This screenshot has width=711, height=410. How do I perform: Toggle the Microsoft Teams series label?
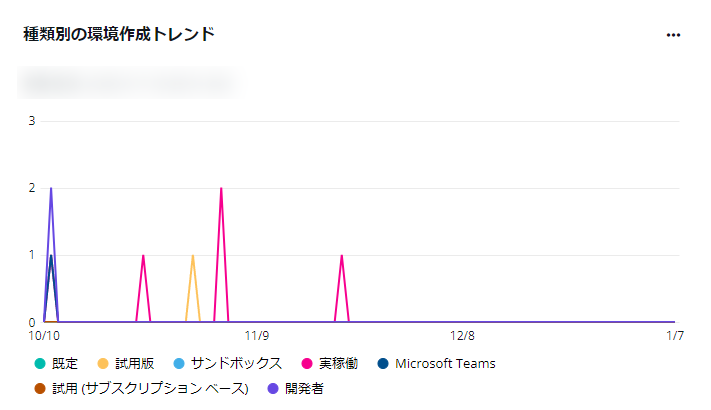[445, 363]
